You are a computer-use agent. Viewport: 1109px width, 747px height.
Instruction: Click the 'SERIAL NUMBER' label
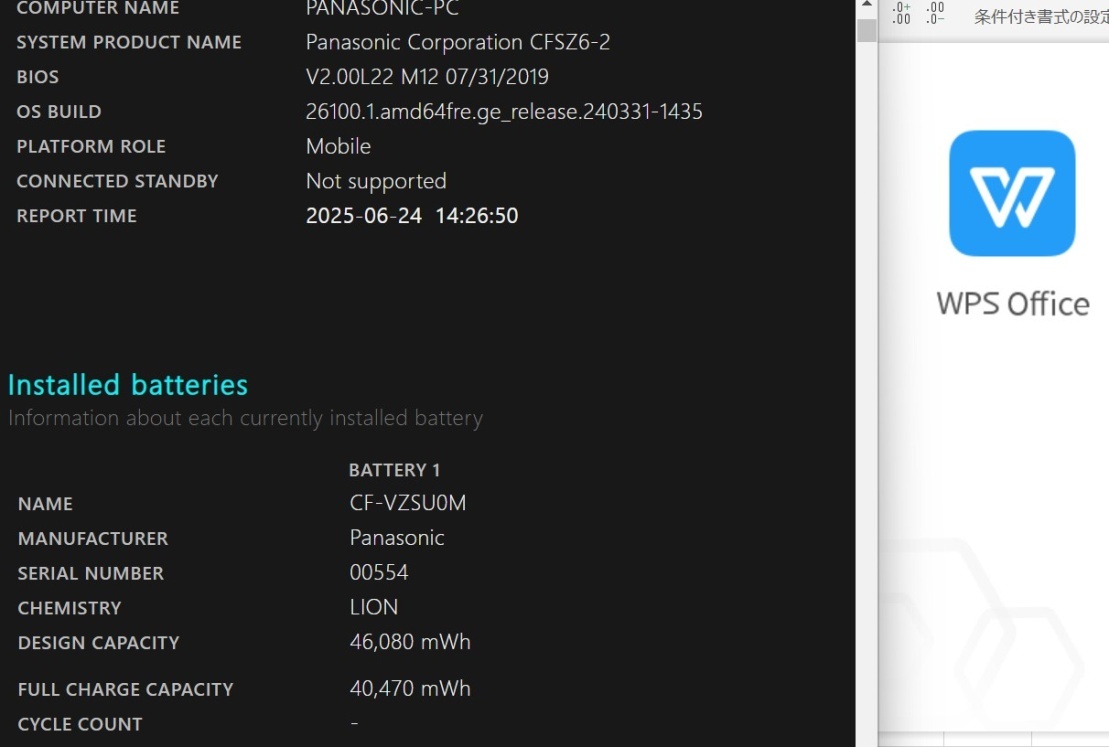pyautogui.click(x=91, y=574)
